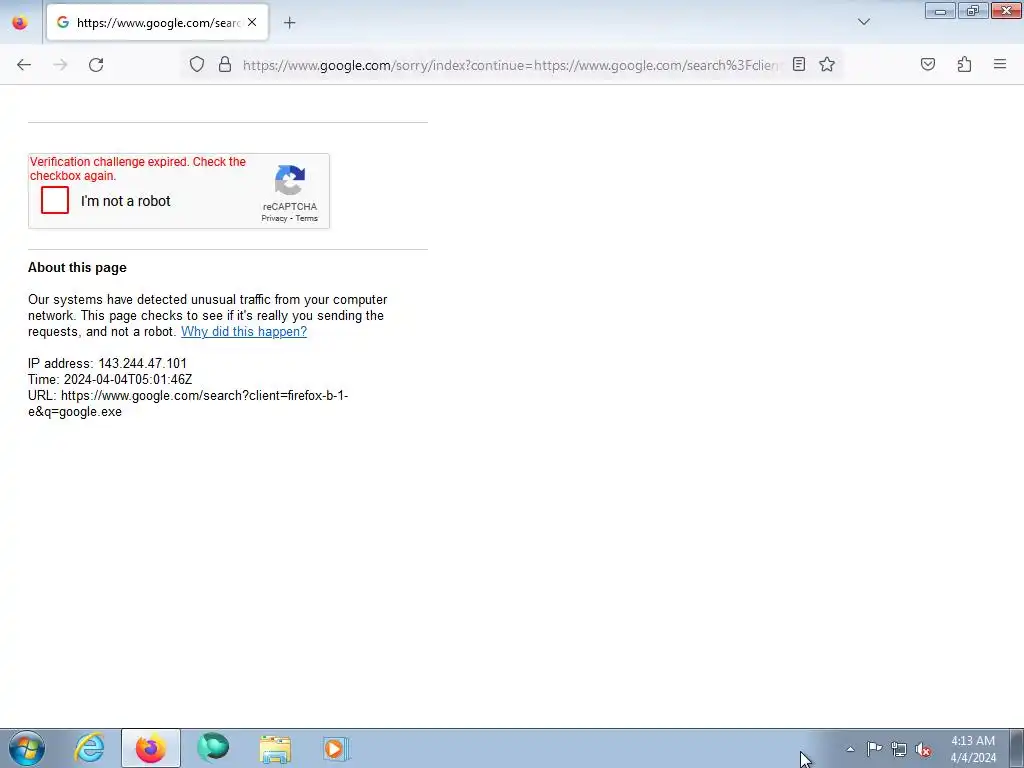The height and width of the screenshot is (768, 1024).
Task: Open the reCAPTCHA Terms link
Action: pyautogui.click(x=306, y=218)
